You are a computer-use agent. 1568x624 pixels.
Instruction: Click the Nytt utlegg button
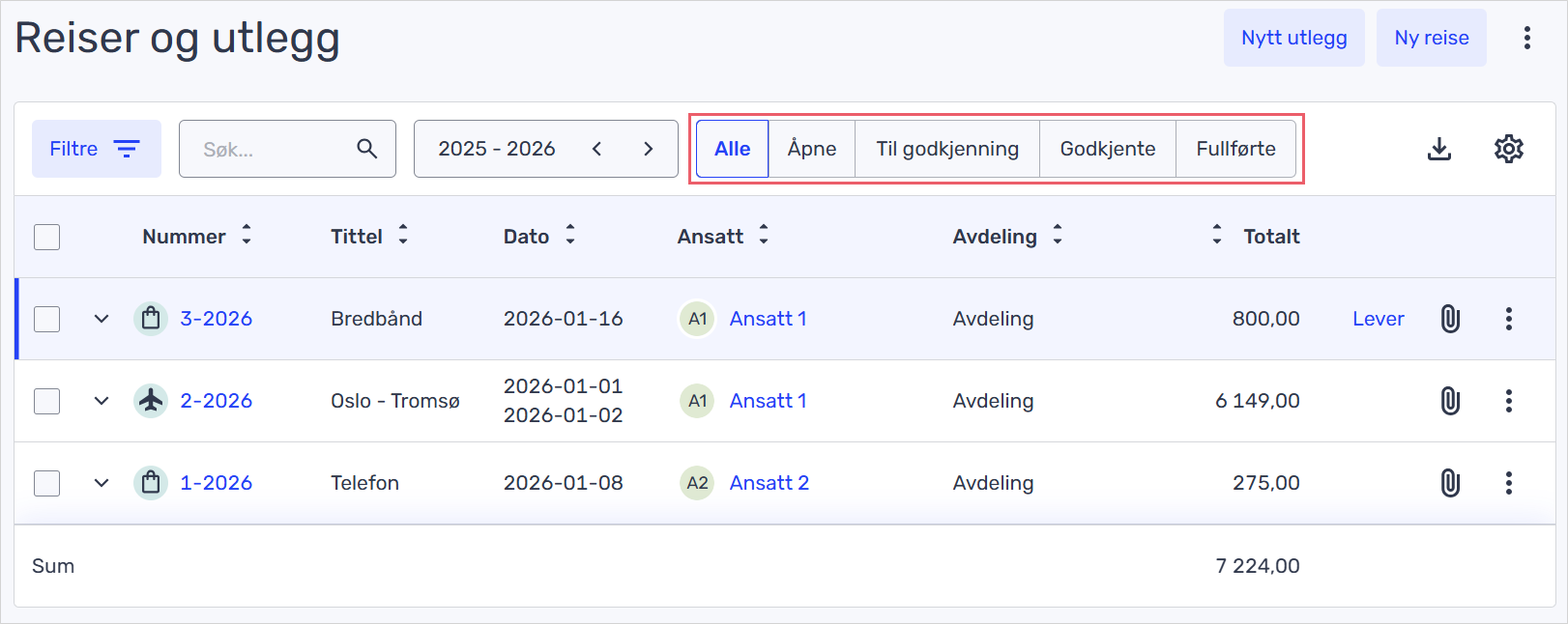coord(1293,38)
